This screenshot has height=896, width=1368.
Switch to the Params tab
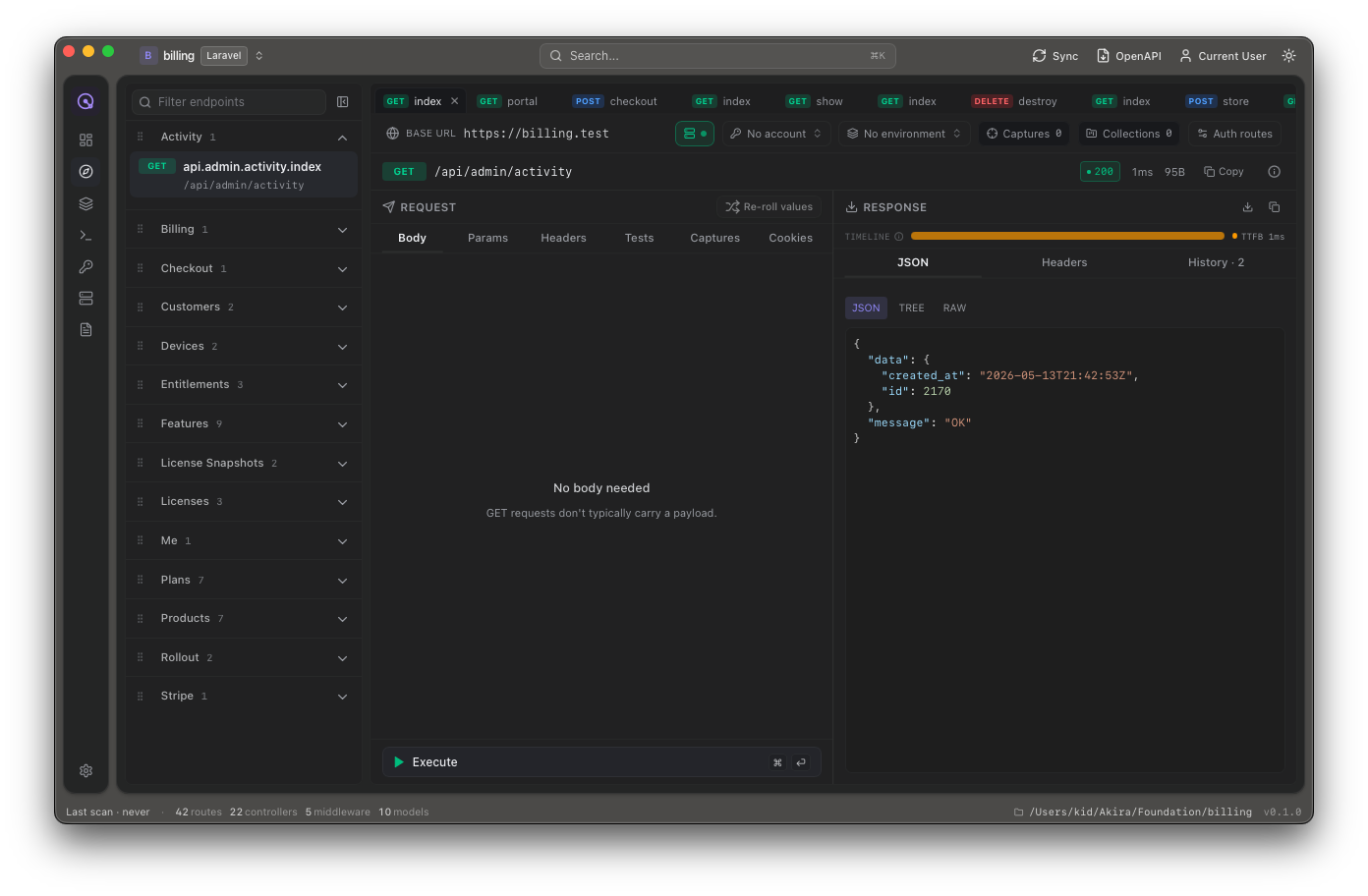coord(487,238)
